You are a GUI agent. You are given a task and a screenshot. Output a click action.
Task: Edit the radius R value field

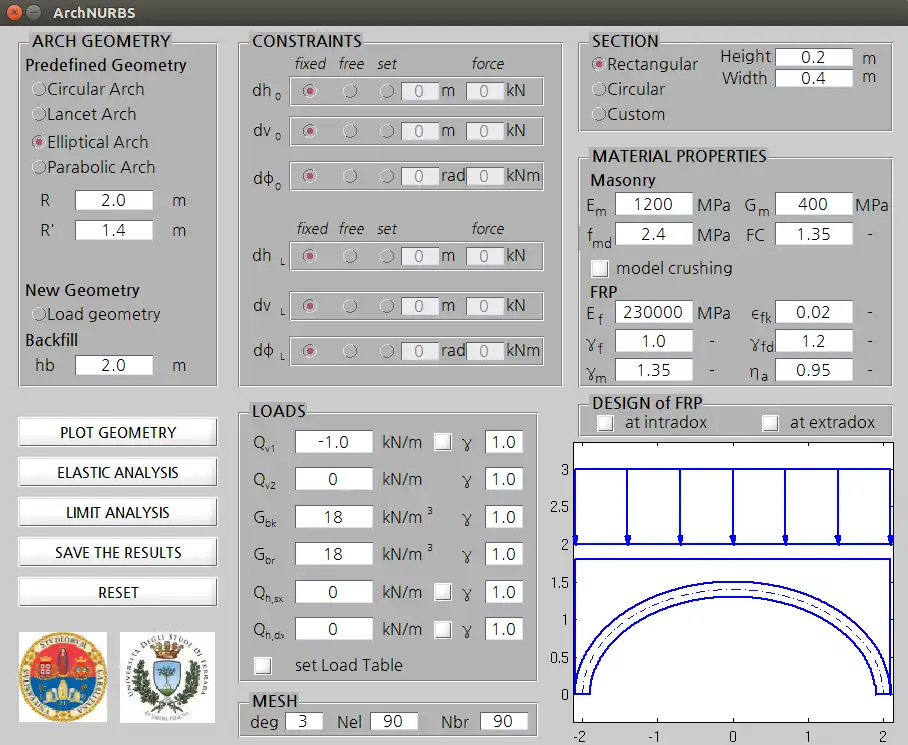pos(112,200)
